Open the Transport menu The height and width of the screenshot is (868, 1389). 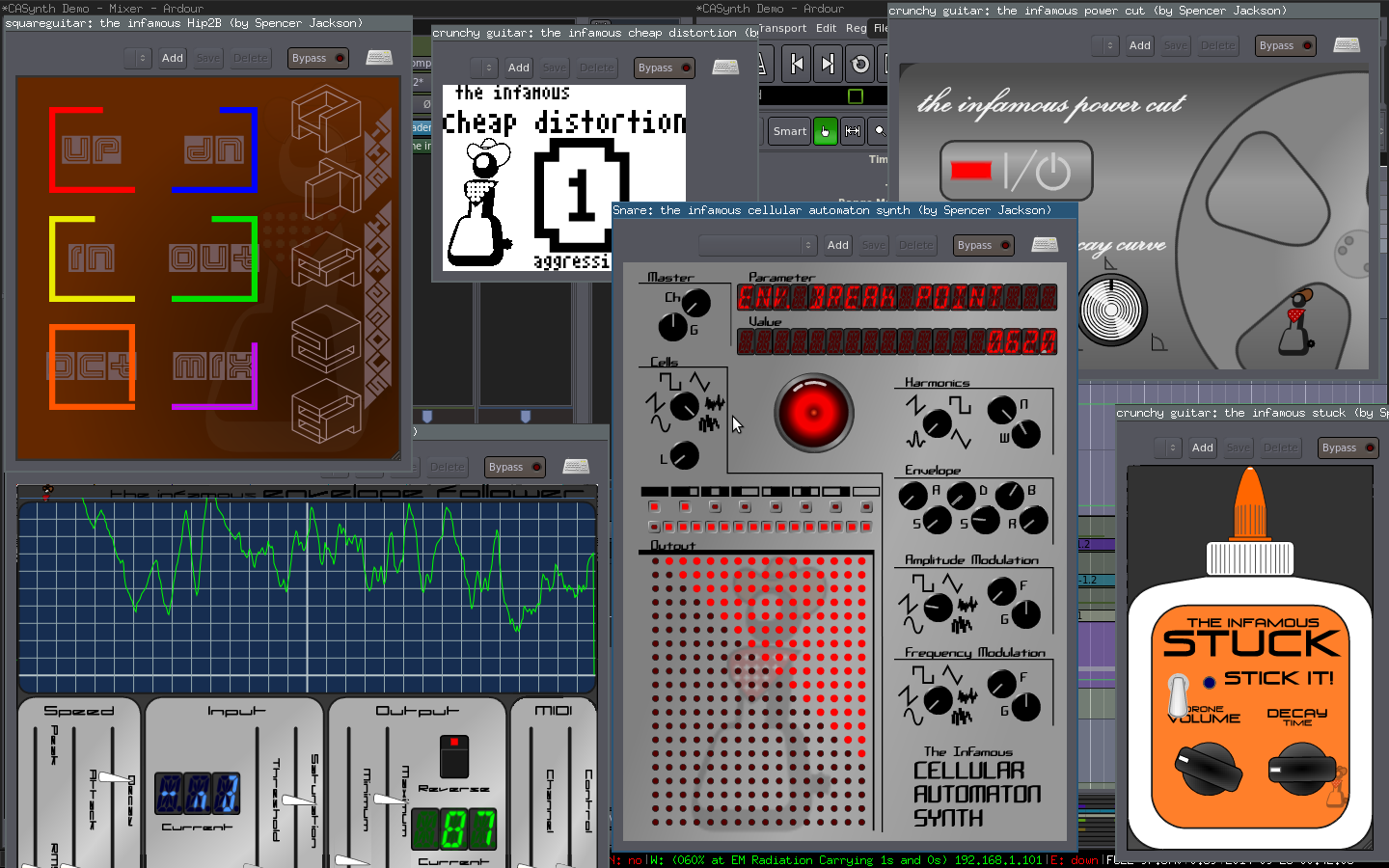click(782, 28)
